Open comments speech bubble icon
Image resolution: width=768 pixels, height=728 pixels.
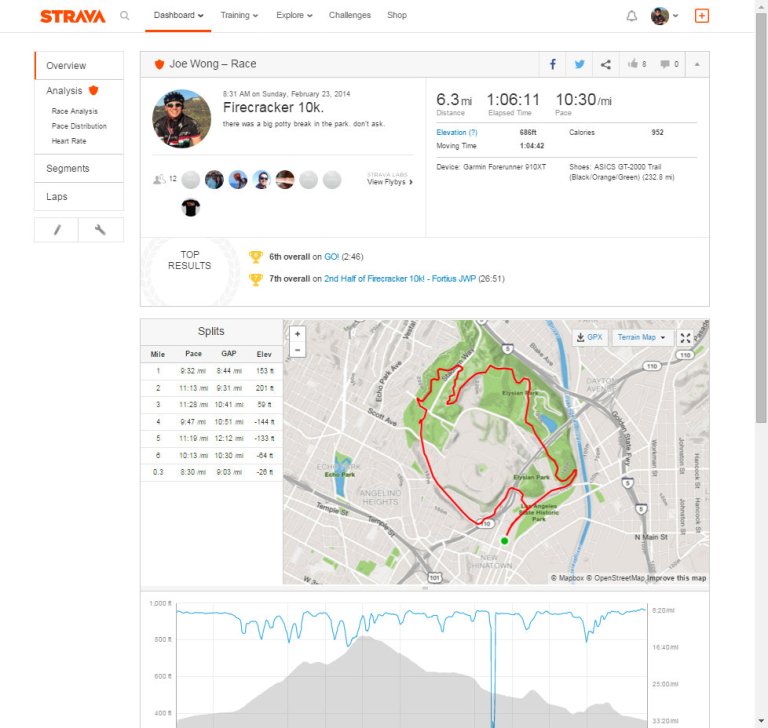coord(668,64)
